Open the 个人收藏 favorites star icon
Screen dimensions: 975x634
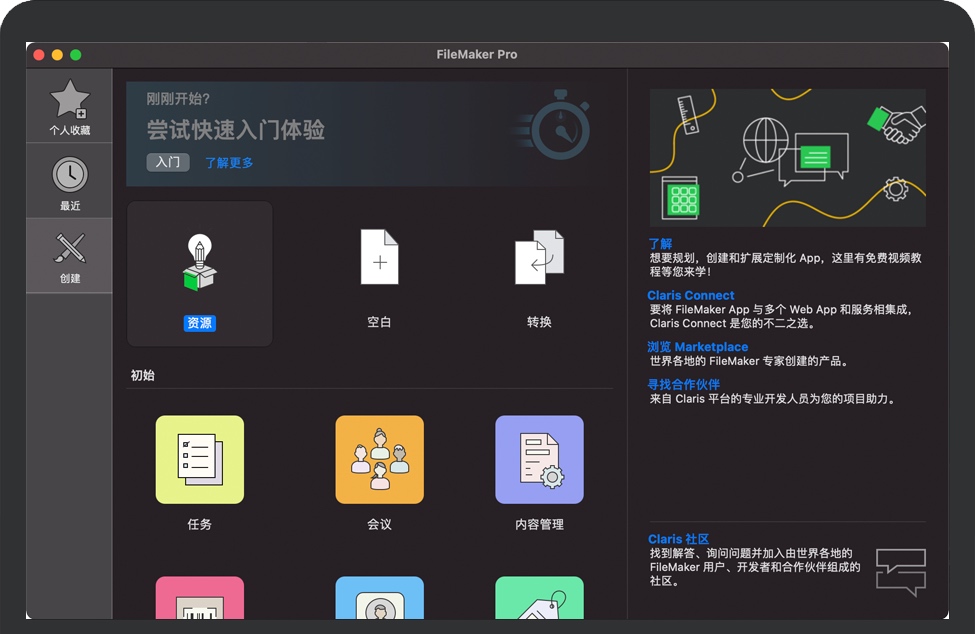pyautogui.click(x=69, y=100)
